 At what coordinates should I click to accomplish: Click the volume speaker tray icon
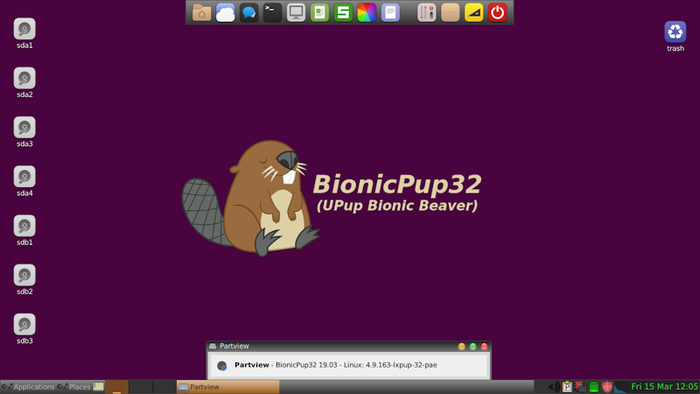coord(554,386)
